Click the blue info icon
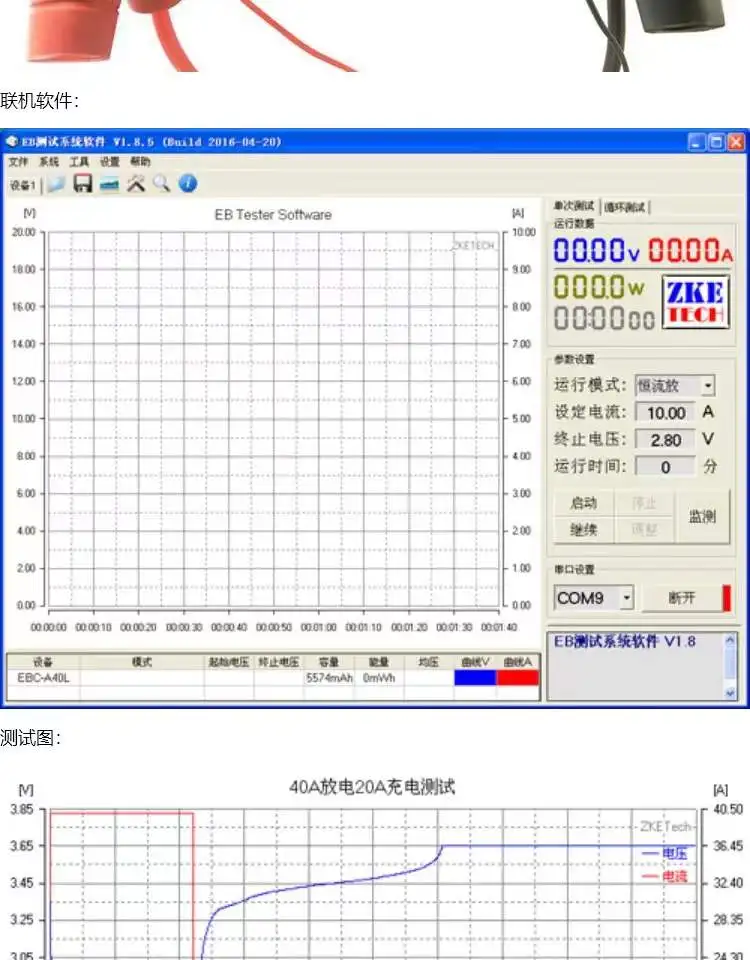 click(x=187, y=184)
